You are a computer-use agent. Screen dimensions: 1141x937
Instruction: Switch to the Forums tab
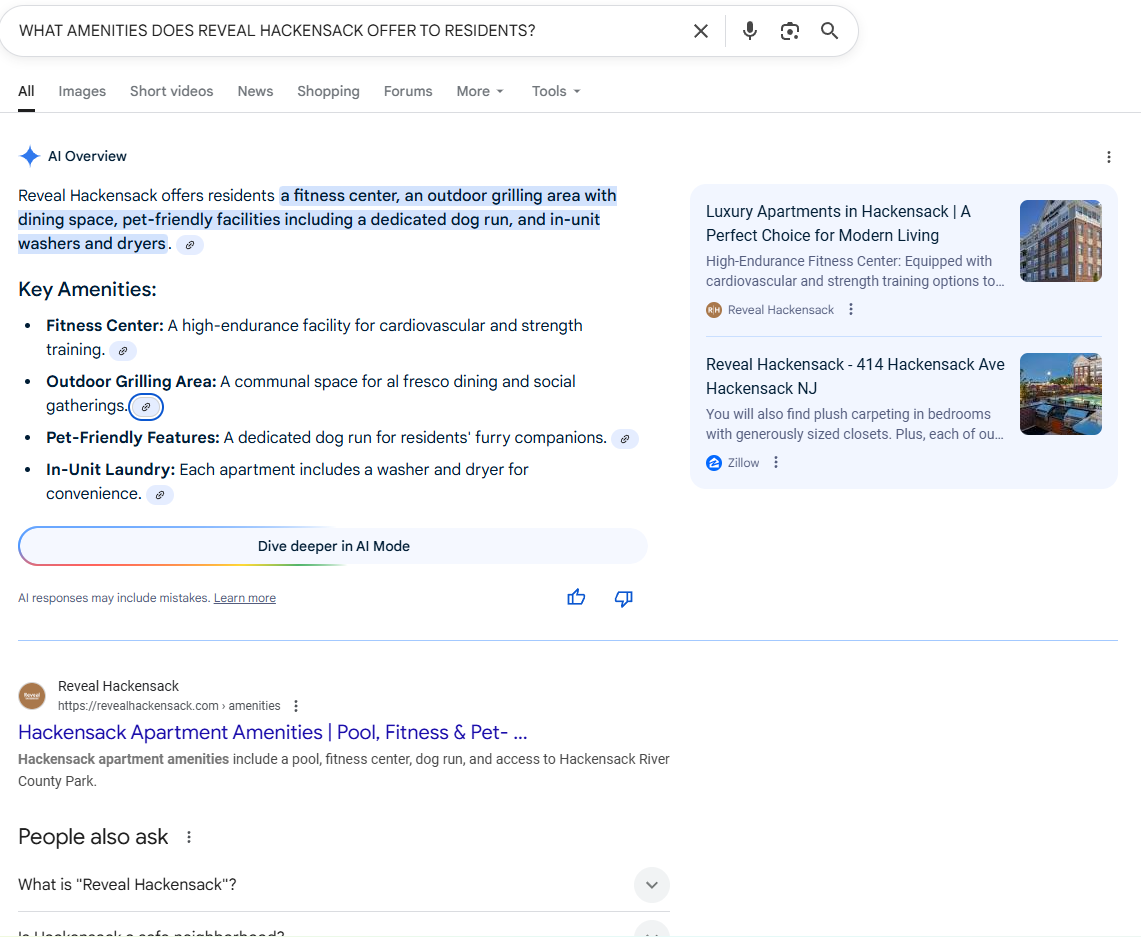[x=408, y=91]
